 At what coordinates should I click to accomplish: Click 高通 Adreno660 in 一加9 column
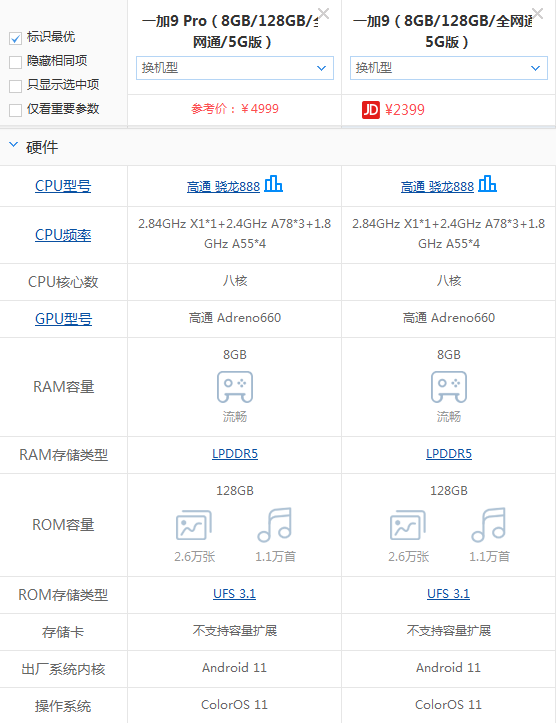click(x=449, y=318)
